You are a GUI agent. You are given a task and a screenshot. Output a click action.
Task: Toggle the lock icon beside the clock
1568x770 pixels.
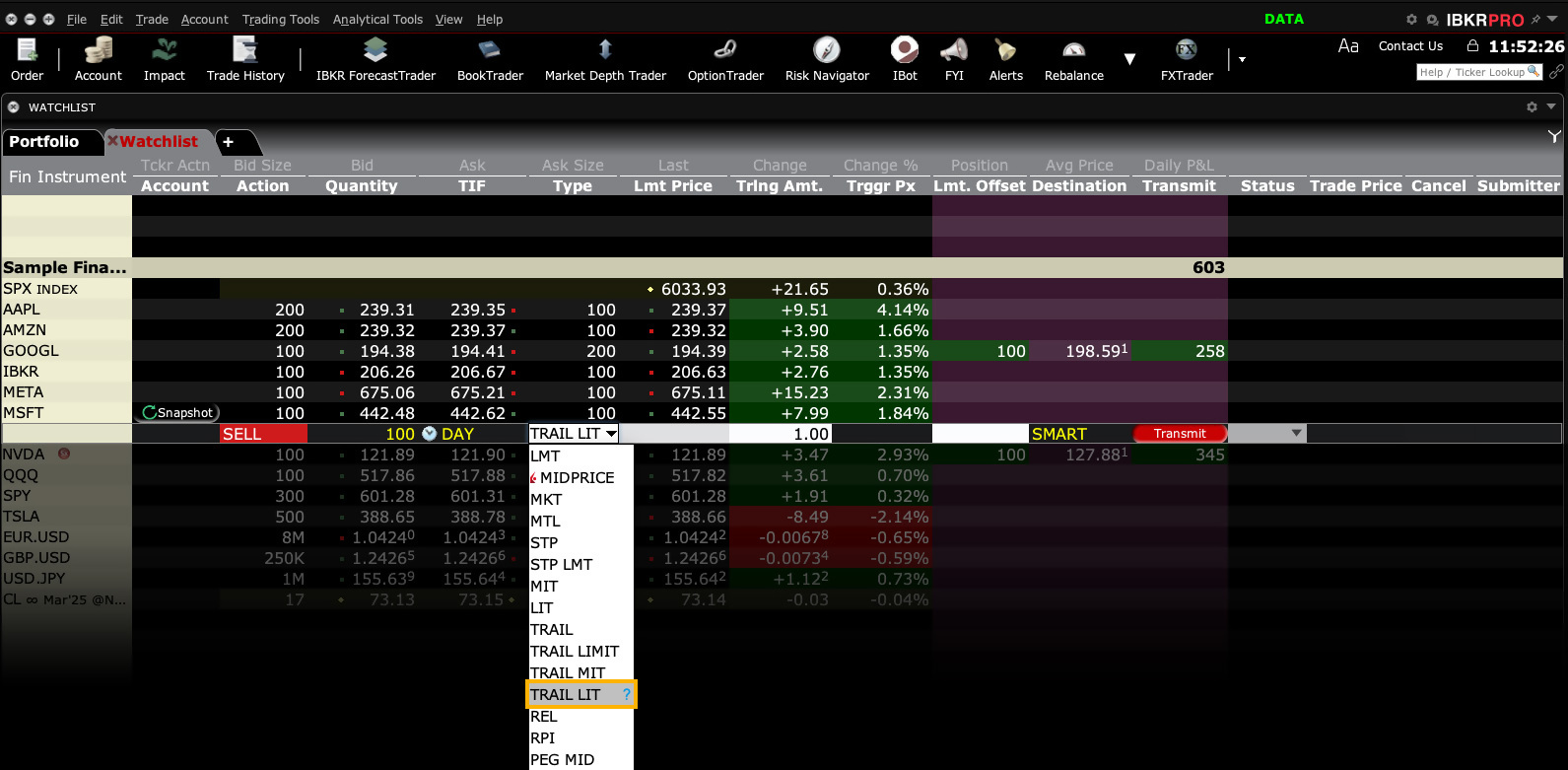tap(1472, 45)
